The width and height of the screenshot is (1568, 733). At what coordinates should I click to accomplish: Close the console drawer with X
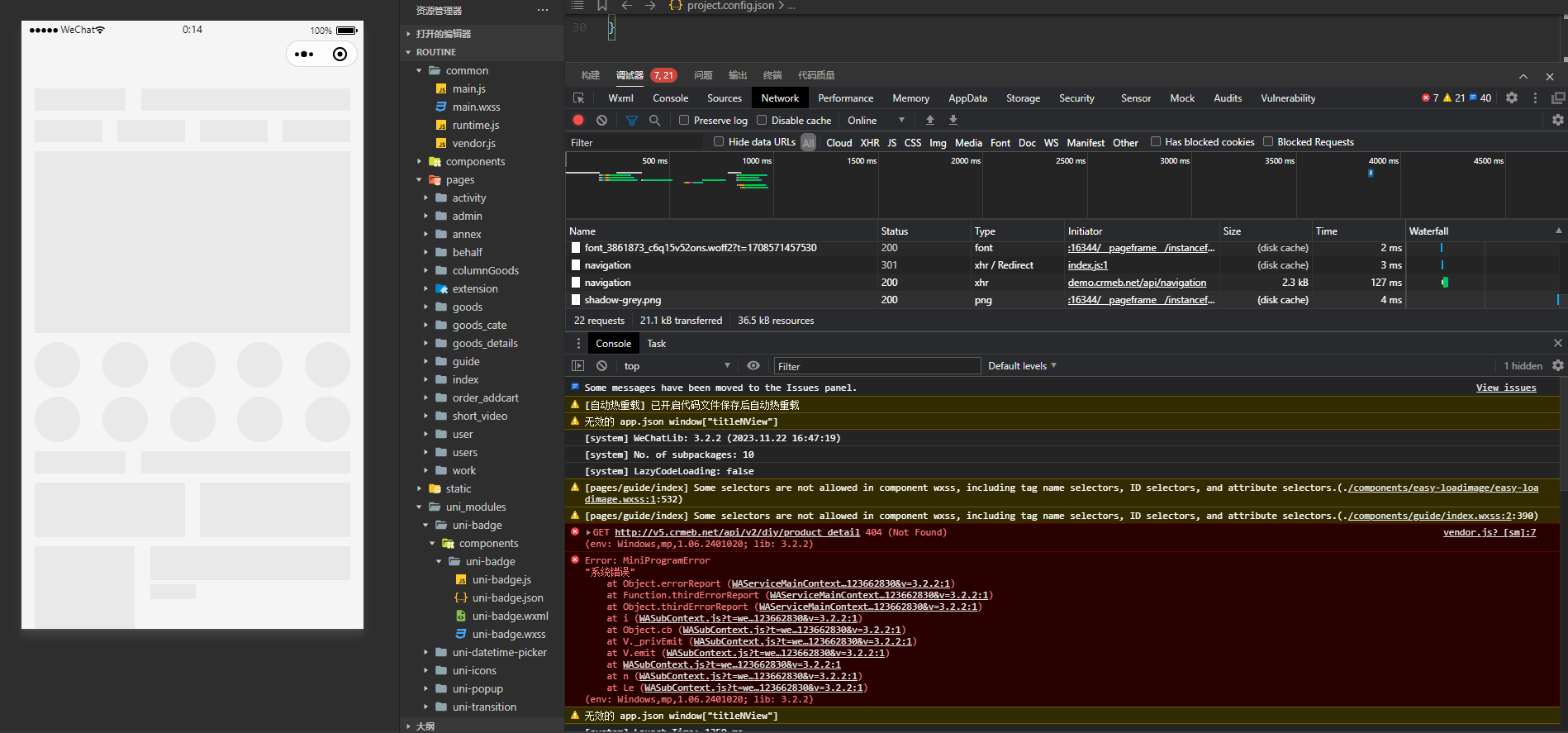click(x=1558, y=343)
